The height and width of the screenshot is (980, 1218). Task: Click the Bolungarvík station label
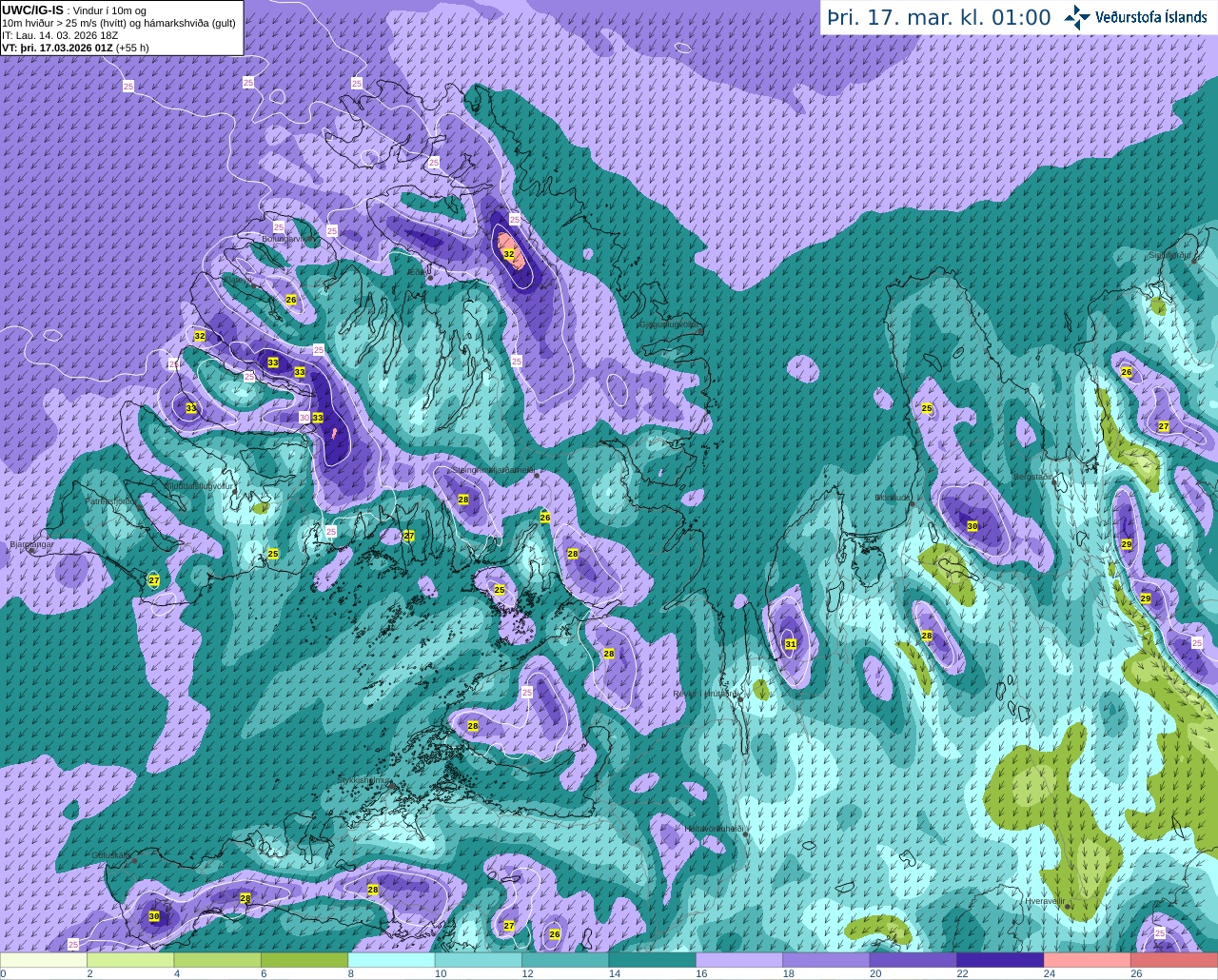click(x=289, y=239)
